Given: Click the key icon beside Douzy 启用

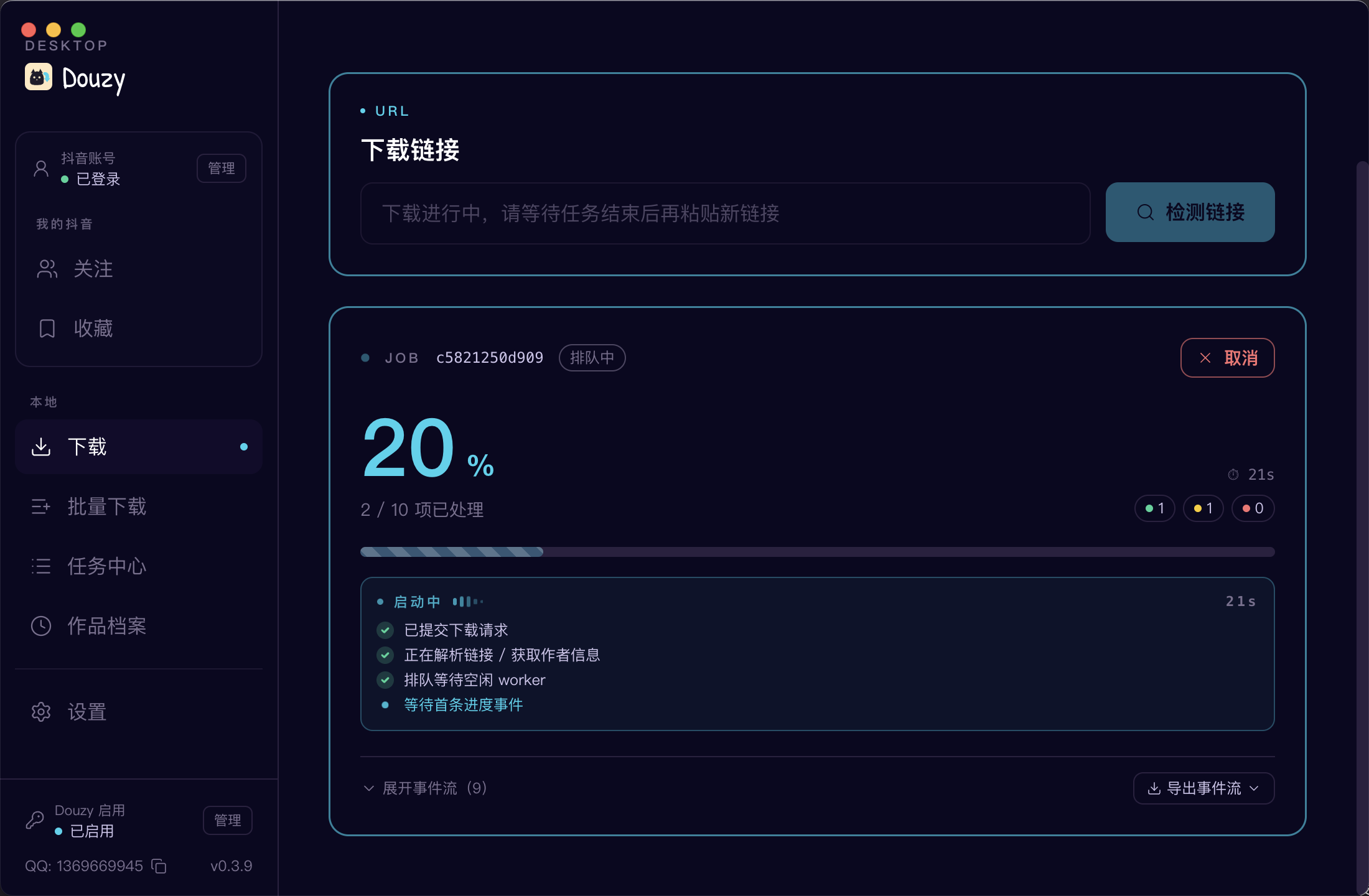Looking at the screenshot, I should pos(35,820).
